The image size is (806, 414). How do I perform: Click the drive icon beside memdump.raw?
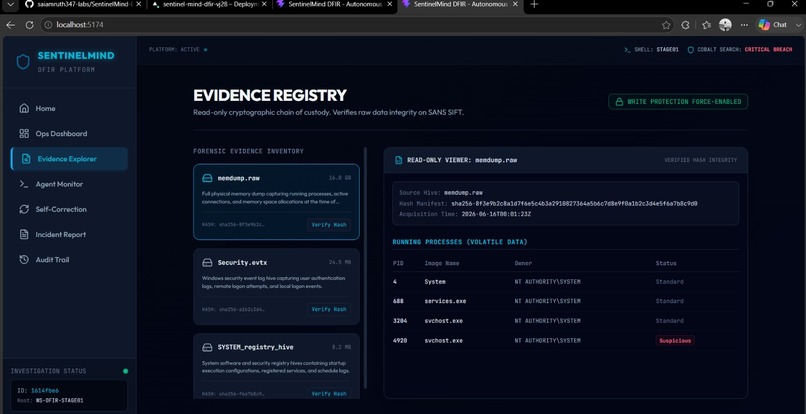[207, 178]
